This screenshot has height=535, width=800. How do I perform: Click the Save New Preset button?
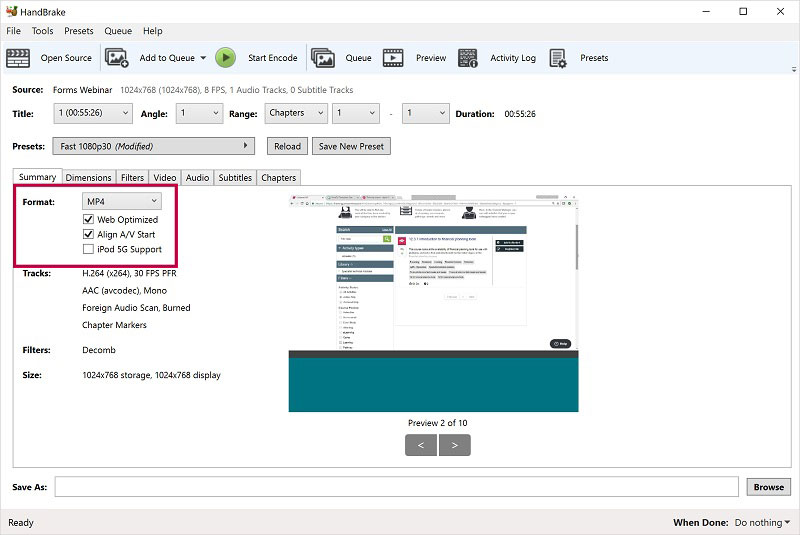(x=350, y=146)
